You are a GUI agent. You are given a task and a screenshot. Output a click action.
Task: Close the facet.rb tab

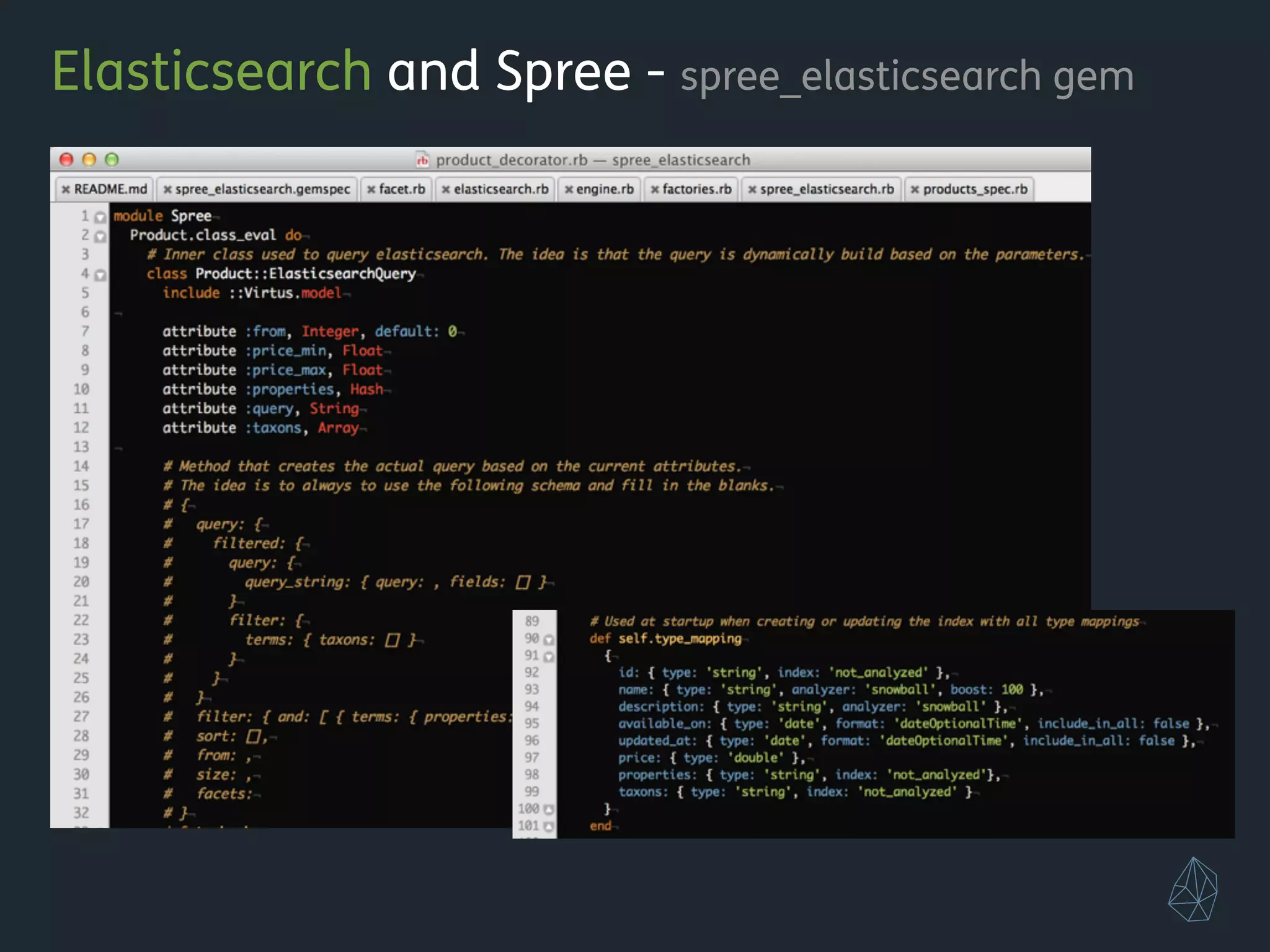371,190
